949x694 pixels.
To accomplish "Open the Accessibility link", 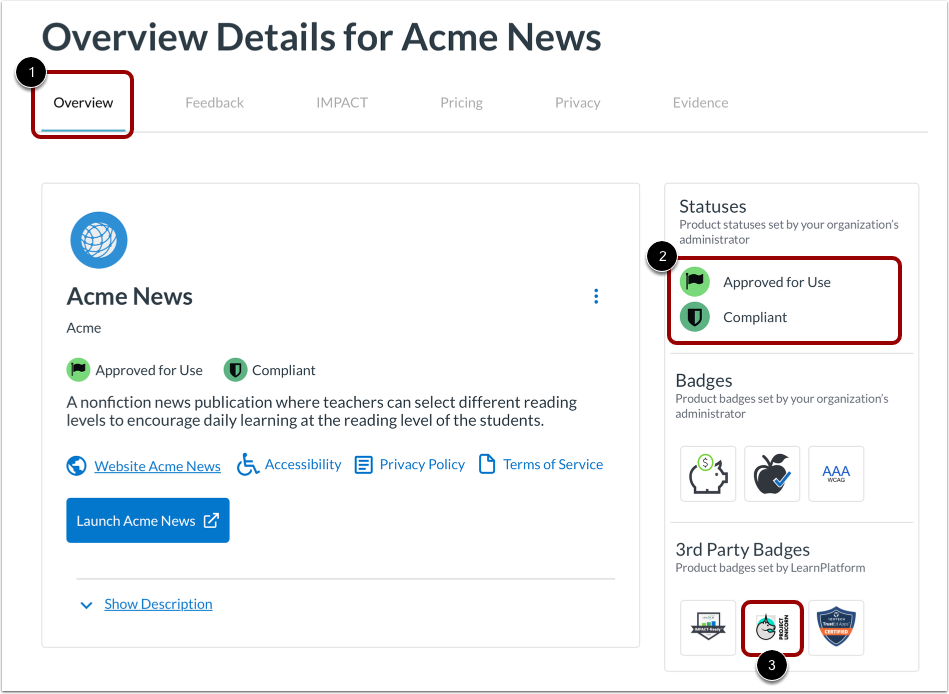I will click(303, 464).
